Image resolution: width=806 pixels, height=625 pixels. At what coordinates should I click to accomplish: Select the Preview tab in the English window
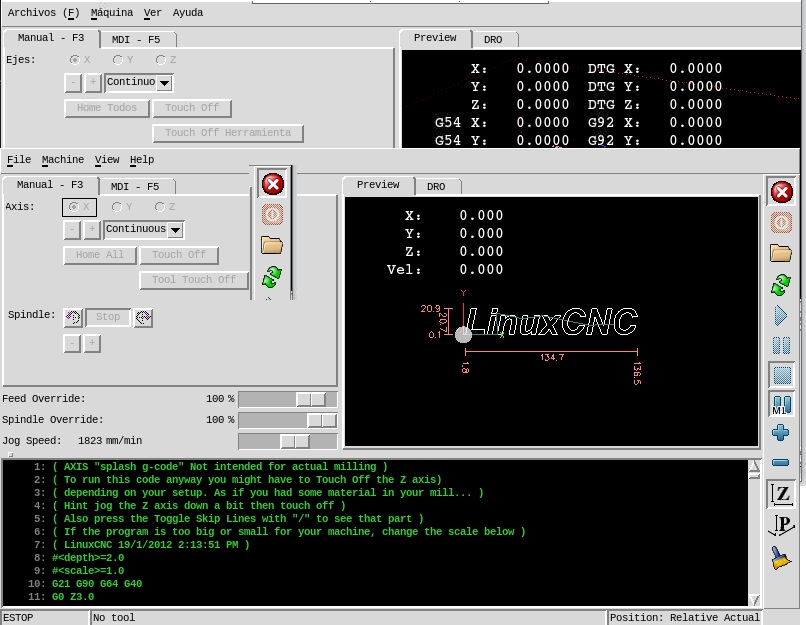point(378,185)
